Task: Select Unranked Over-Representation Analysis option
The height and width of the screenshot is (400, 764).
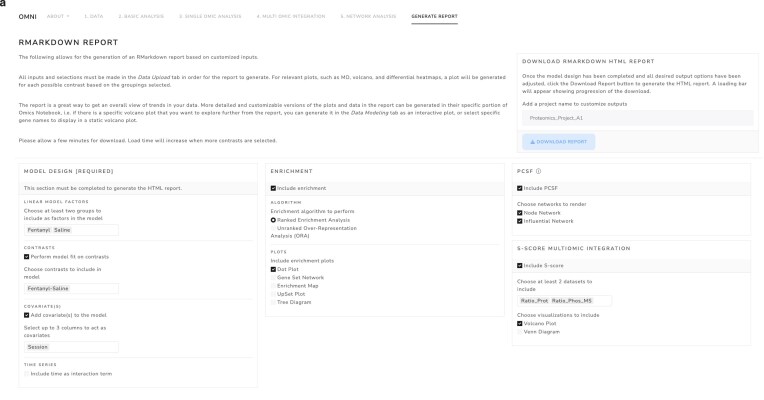Action: [x=273, y=228]
